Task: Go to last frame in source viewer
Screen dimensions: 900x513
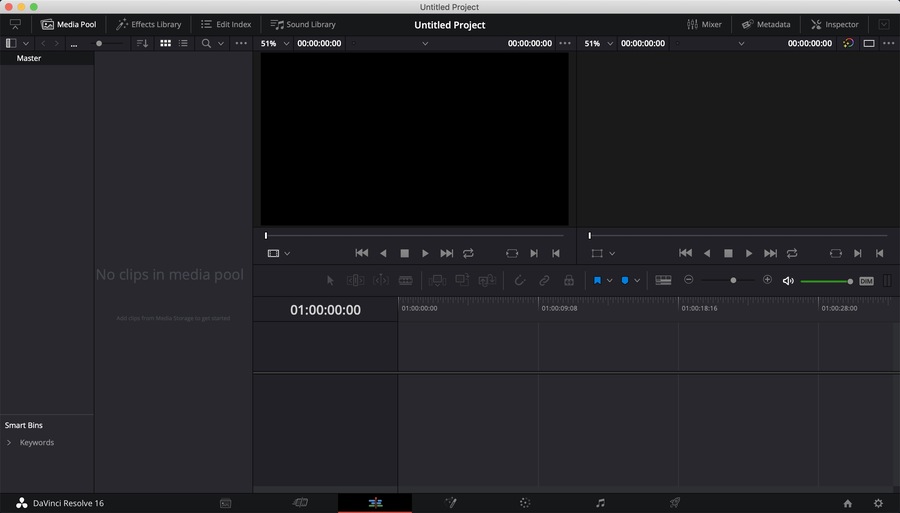Action: (x=447, y=253)
